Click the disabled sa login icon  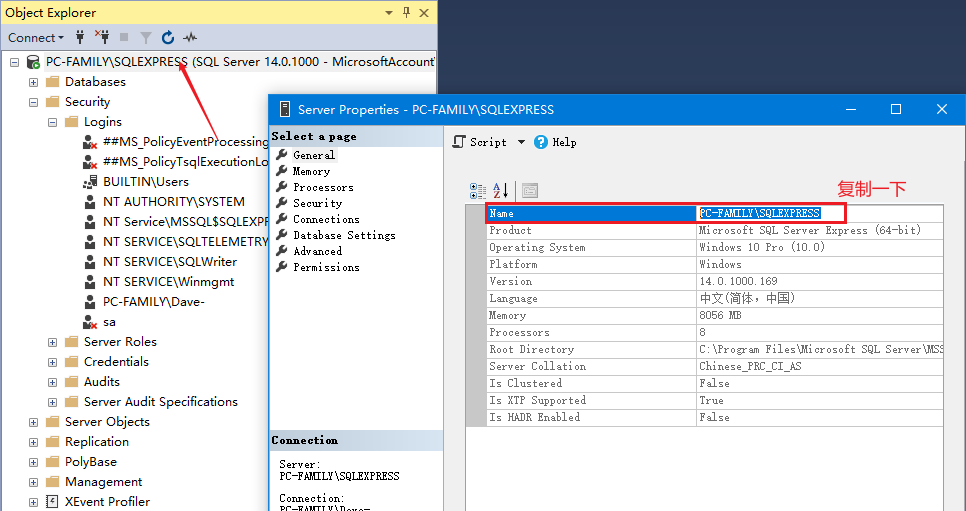[90, 322]
